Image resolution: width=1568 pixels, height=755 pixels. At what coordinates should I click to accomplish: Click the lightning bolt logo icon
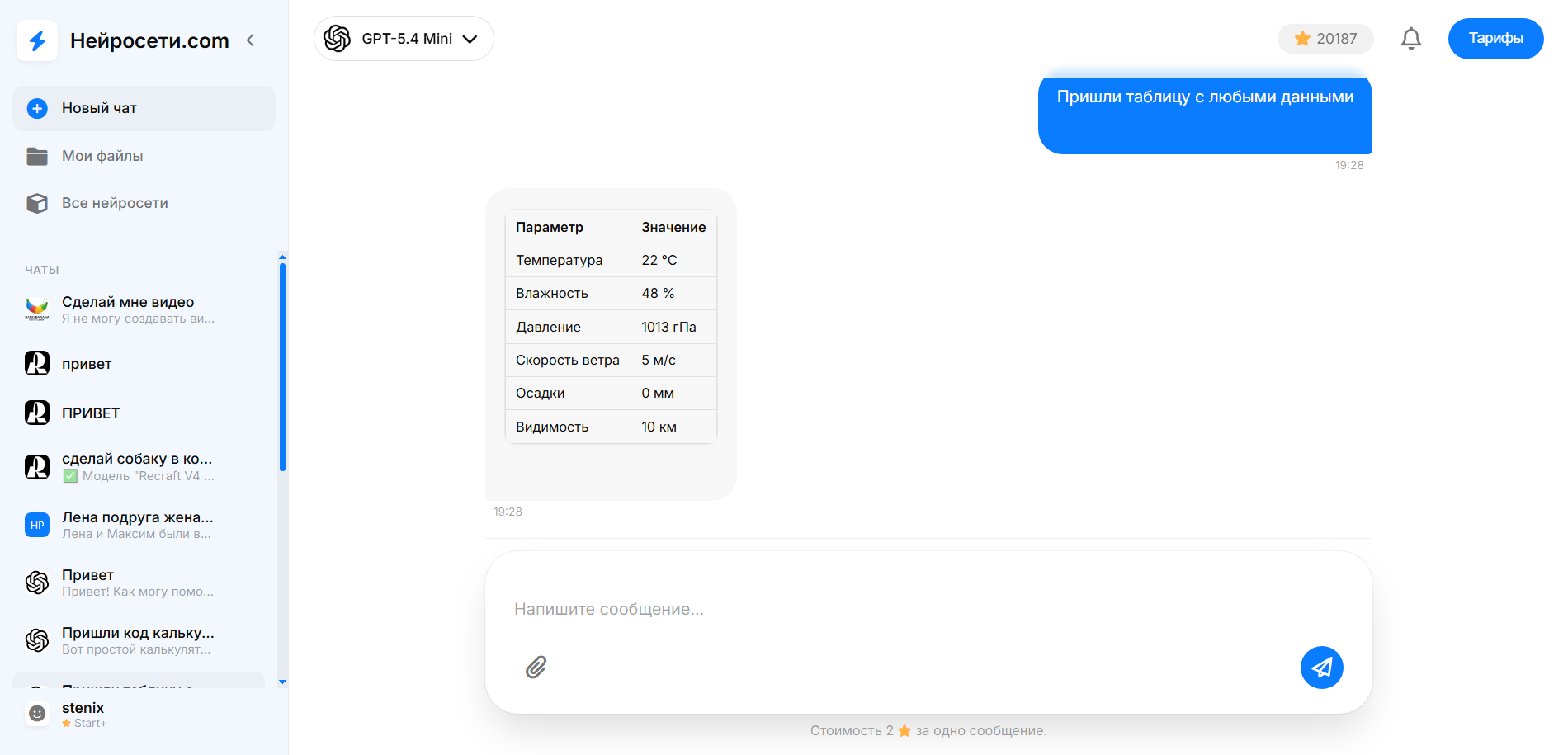(x=37, y=40)
